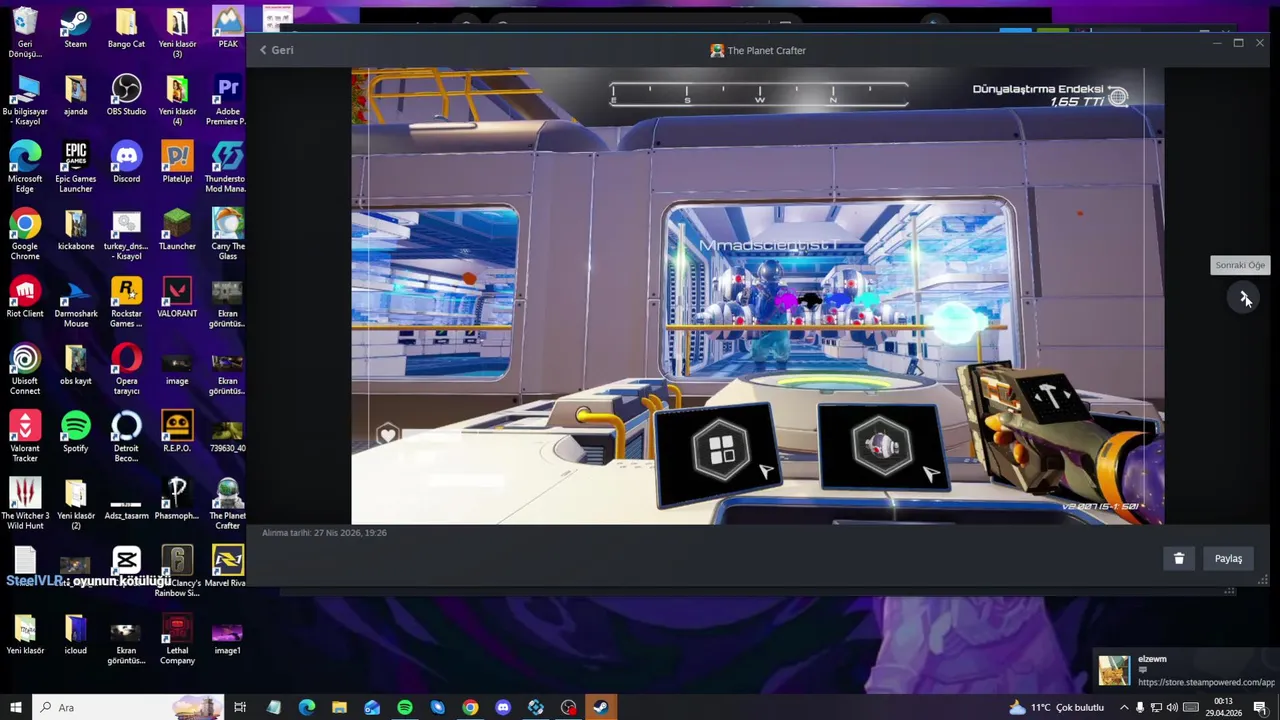The width and height of the screenshot is (1280, 720).
Task: Open the Rainbow Six Siege shortcut
Action: pos(177,571)
